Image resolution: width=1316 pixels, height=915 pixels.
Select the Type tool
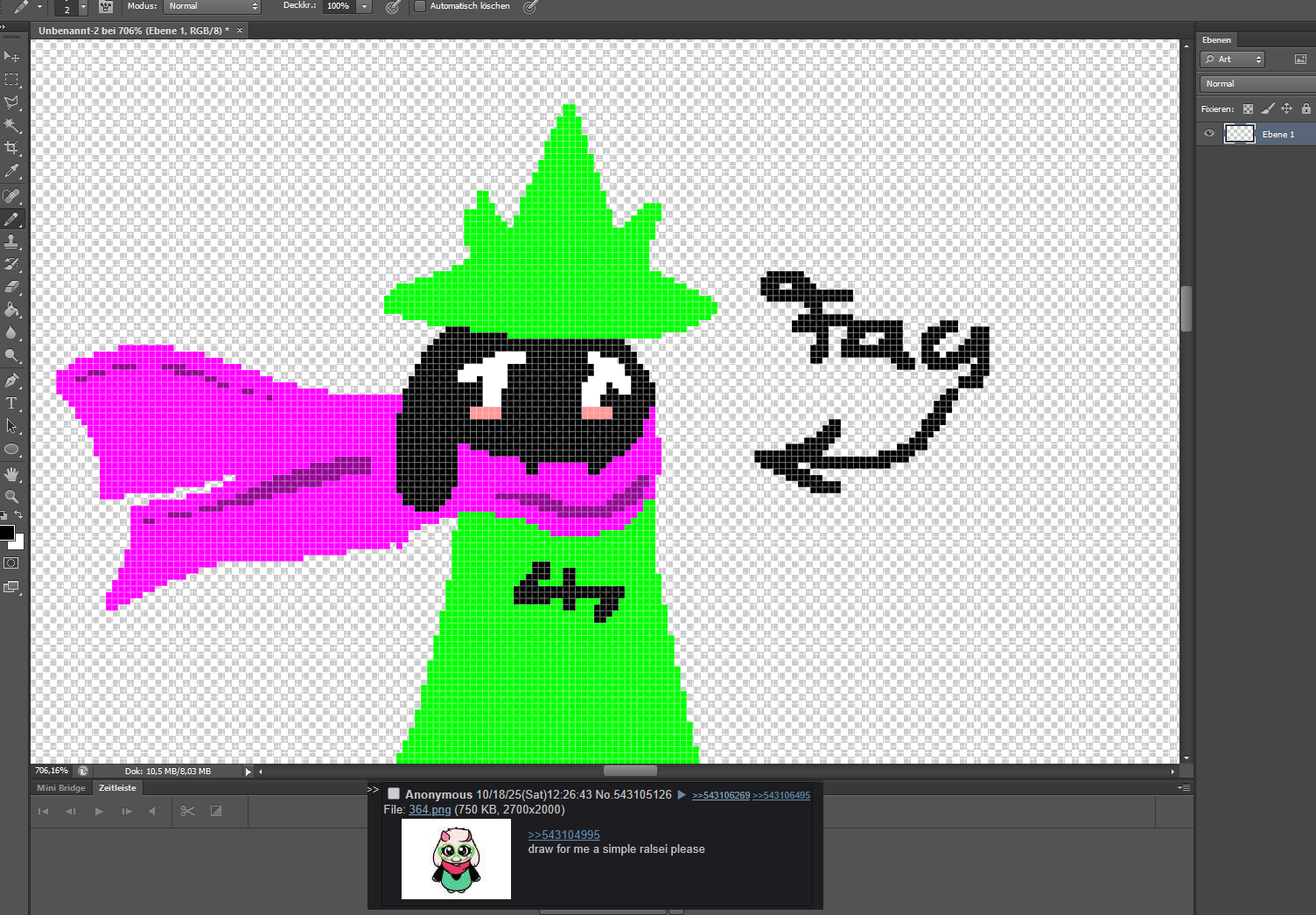[x=11, y=403]
